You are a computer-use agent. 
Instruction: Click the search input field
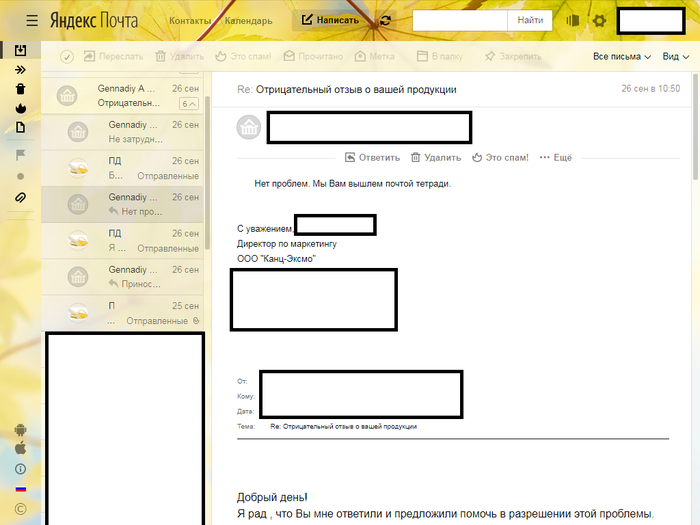click(x=459, y=20)
